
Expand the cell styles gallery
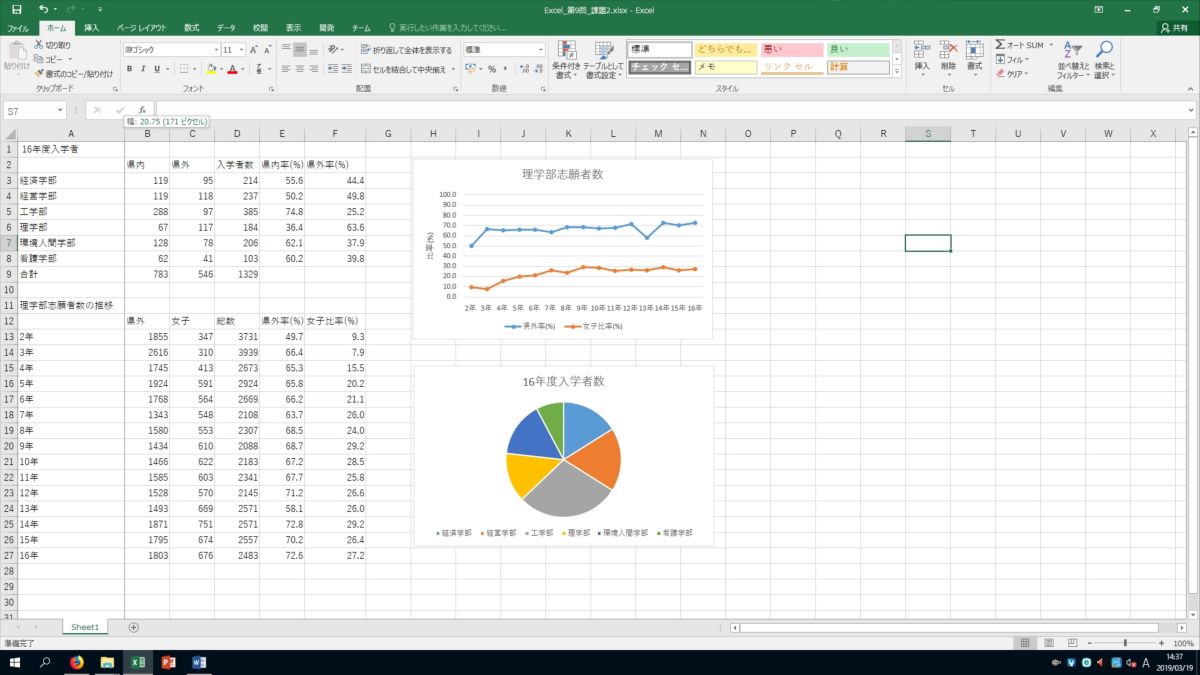tap(897, 72)
